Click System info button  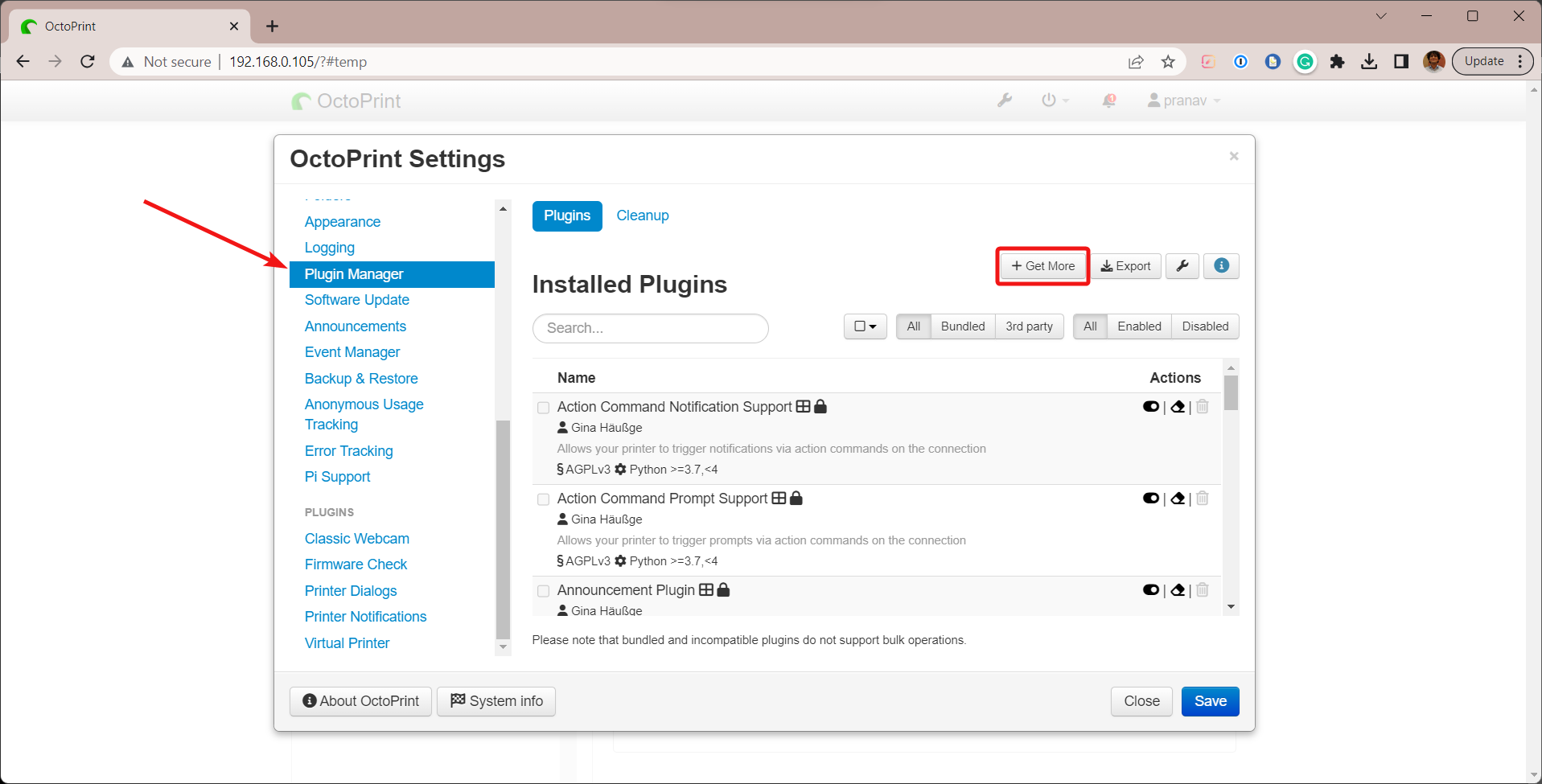click(x=496, y=701)
